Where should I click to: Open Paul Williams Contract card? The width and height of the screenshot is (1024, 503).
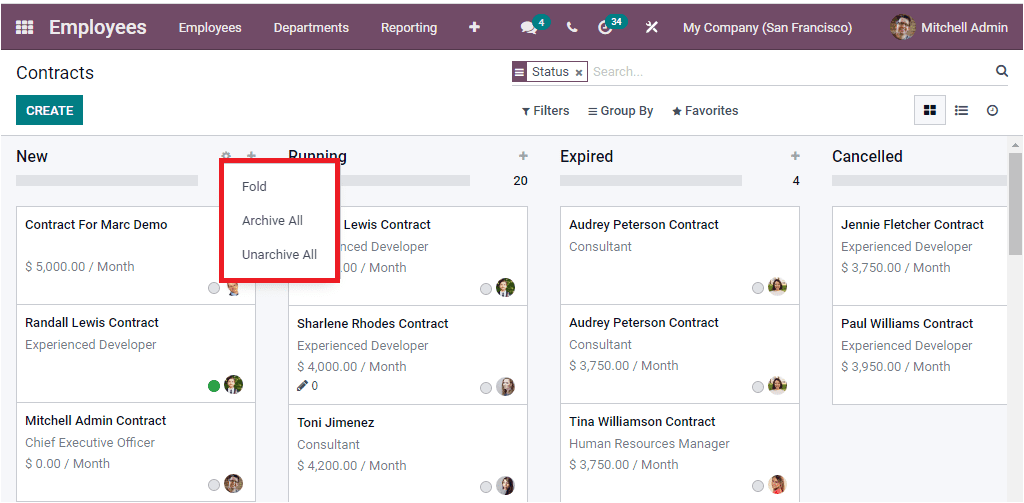[920, 355]
